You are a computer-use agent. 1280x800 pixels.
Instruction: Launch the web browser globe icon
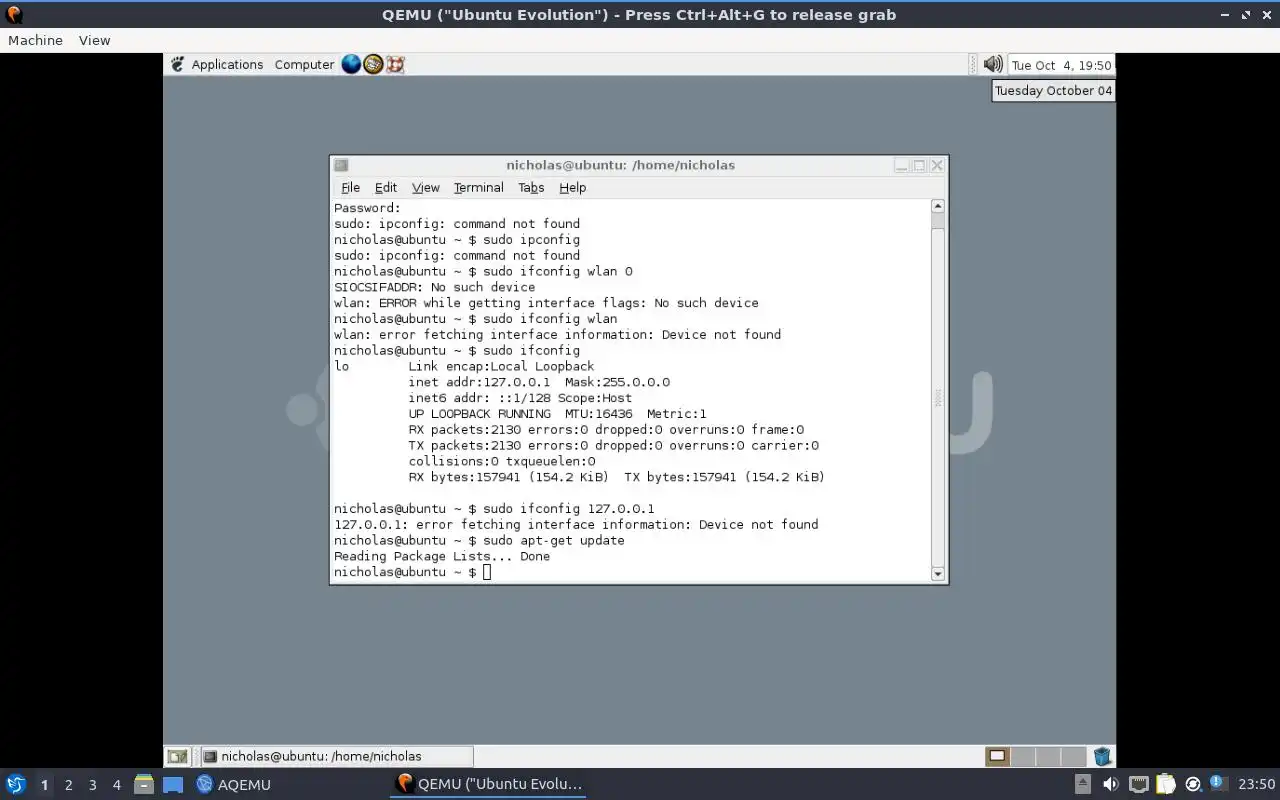351,64
